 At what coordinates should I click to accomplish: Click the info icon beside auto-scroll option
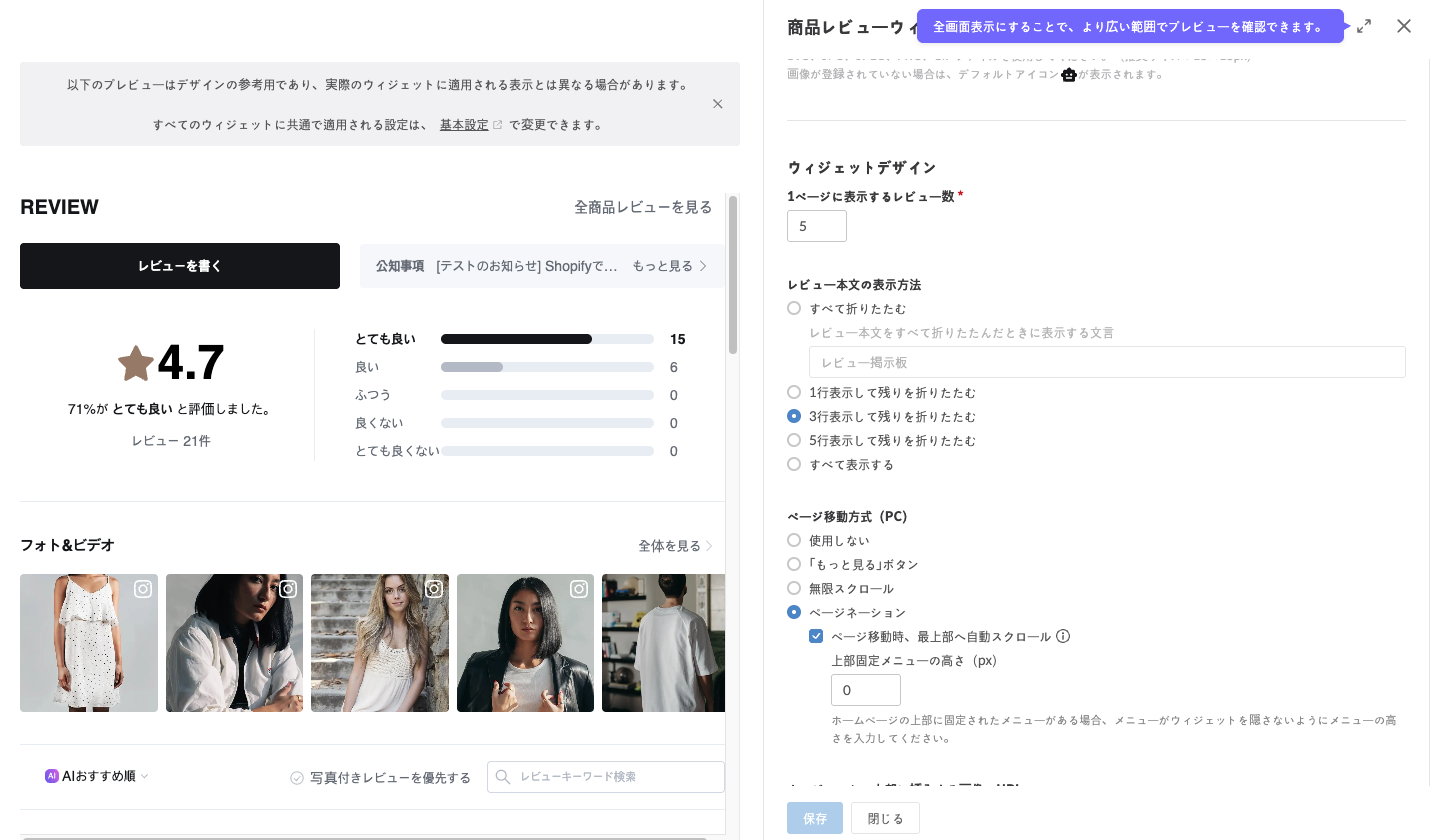[1063, 636]
